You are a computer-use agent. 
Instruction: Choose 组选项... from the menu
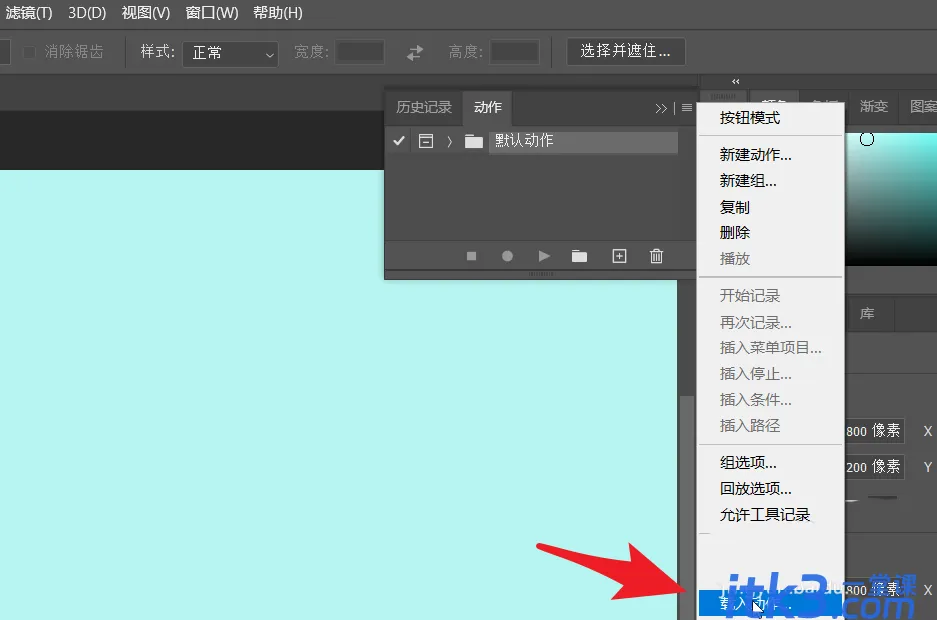(x=771, y=463)
